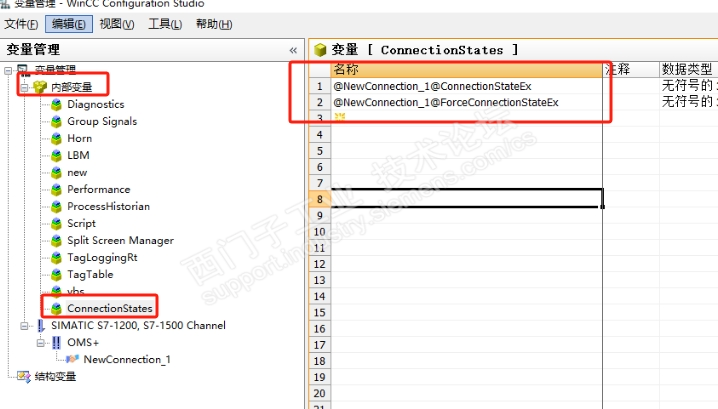Image resolution: width=718 pixels, height=409 pixels.
Task: Select the ProcessHistorian tag group
Action: click(x=109, y=206)
